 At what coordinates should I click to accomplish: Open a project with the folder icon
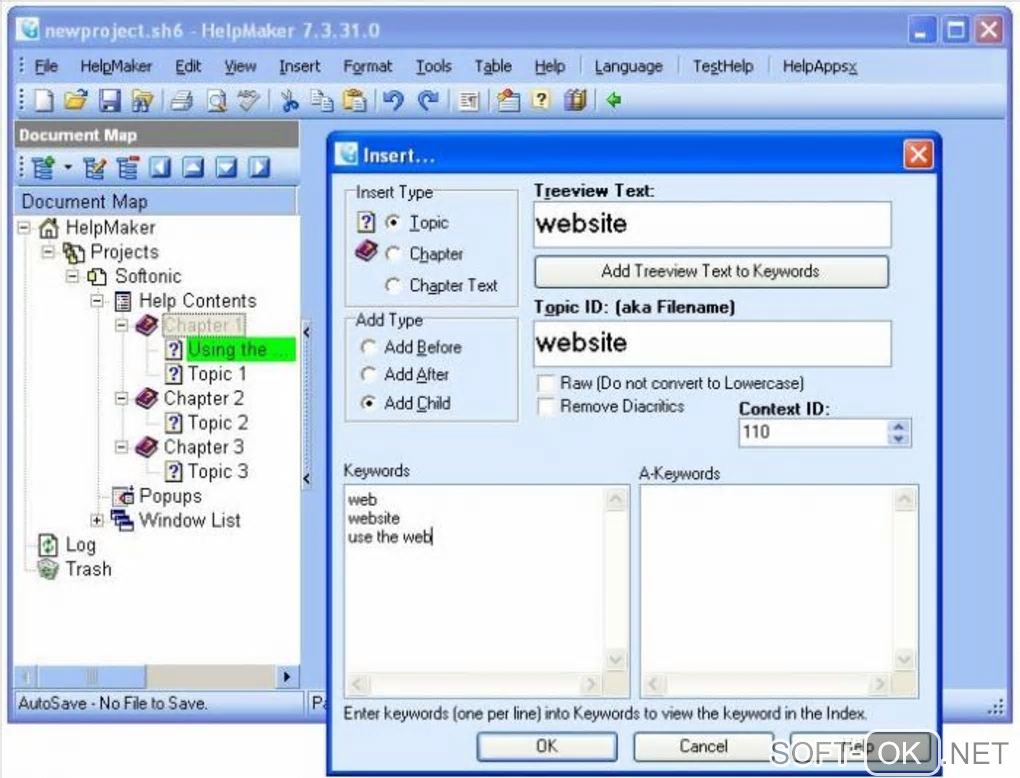point(76,100)
